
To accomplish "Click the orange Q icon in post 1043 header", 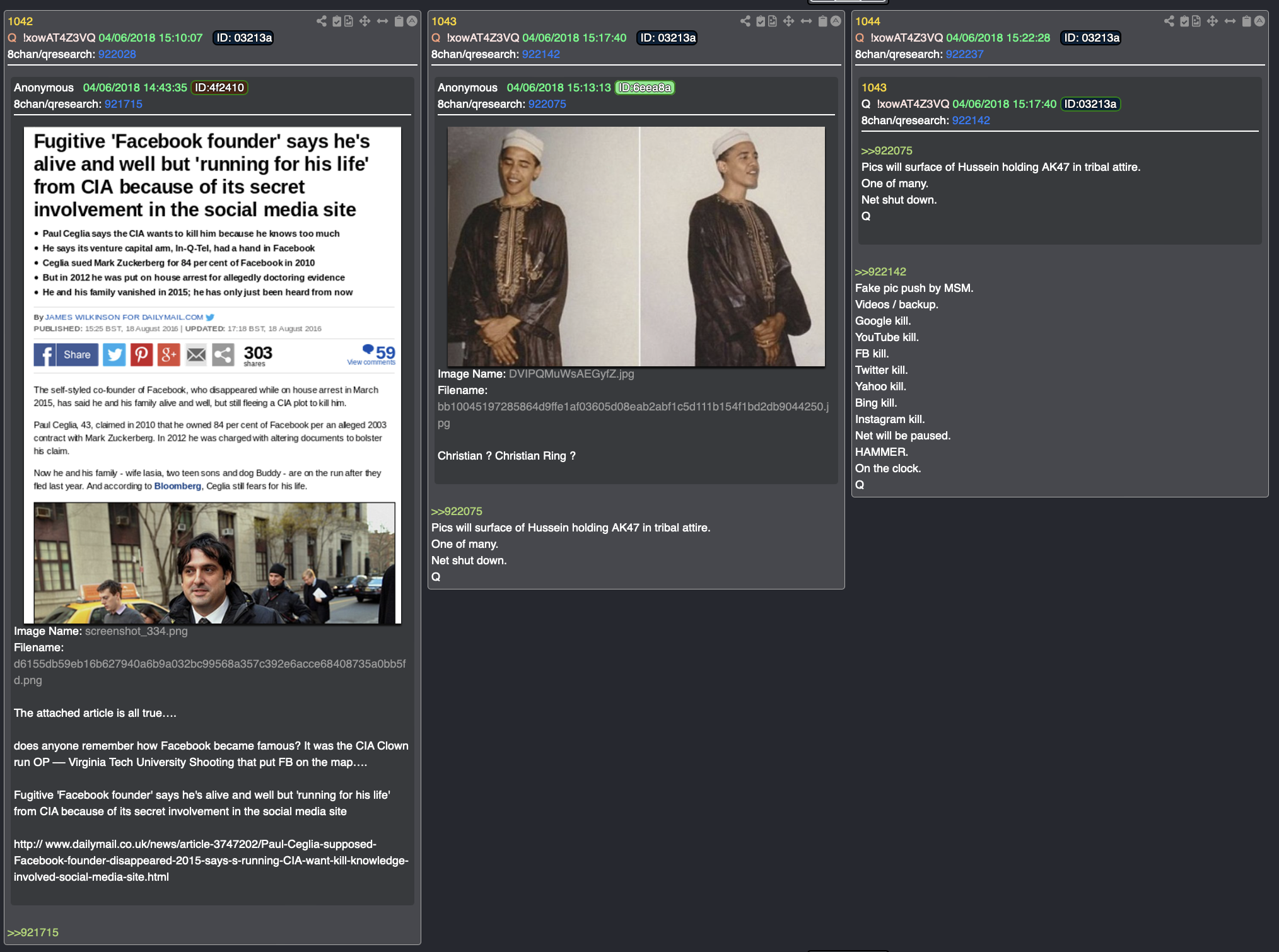I will coord(436,38).
